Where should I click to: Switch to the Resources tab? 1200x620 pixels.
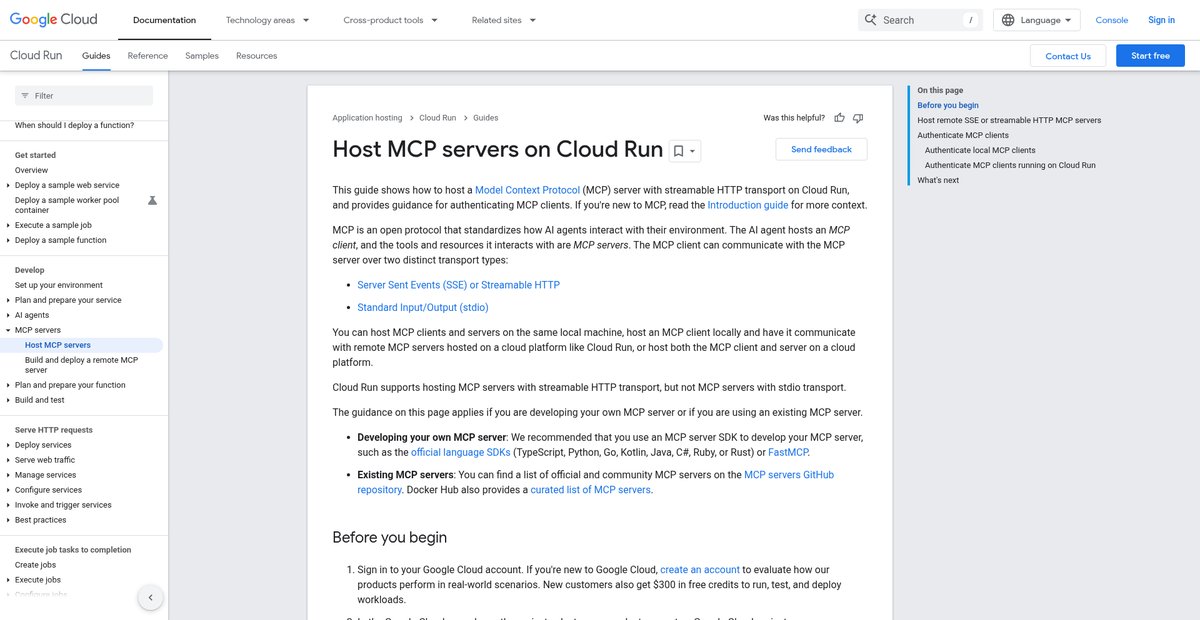point(257,56)
